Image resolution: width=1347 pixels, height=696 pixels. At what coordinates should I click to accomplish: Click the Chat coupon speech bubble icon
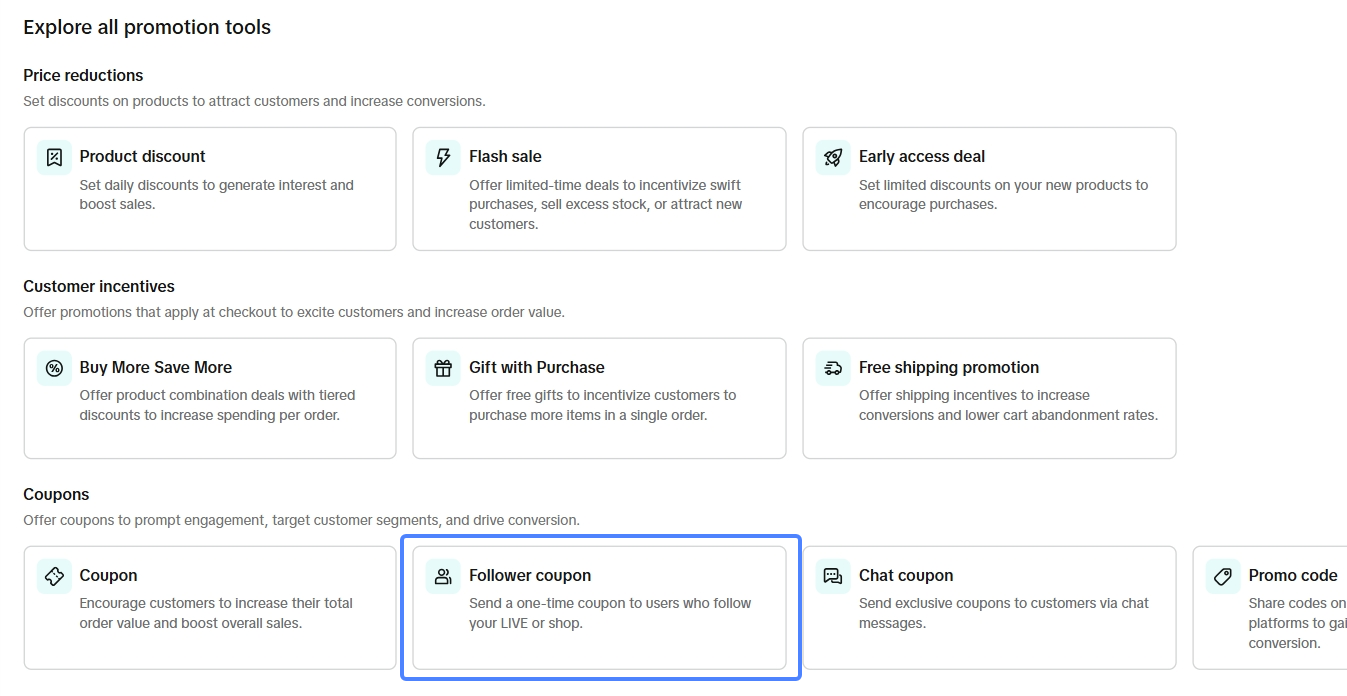833,576
